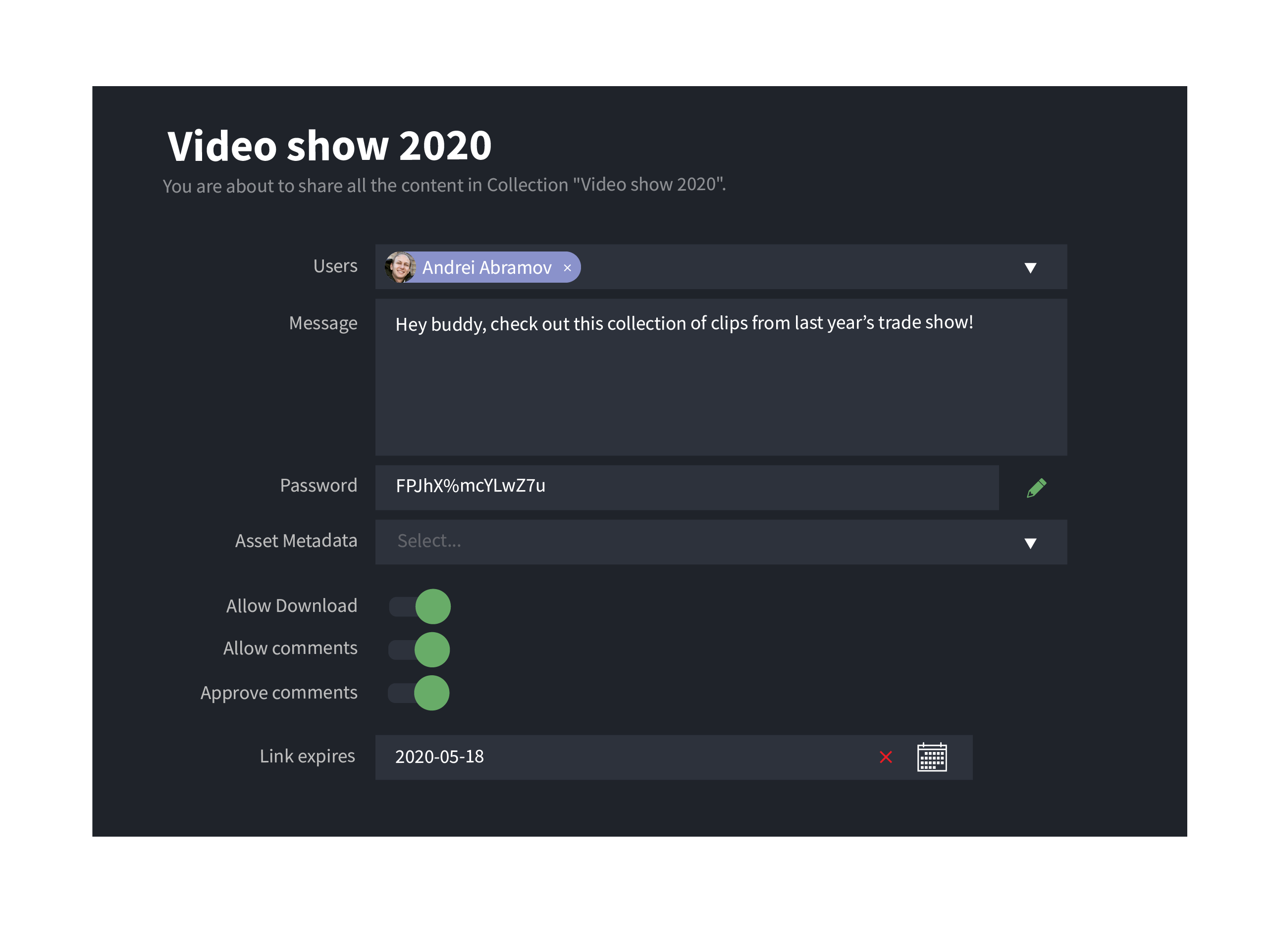
Task: Expand the Asset Metadata dropdown arrow
Action: point(1030,543)
